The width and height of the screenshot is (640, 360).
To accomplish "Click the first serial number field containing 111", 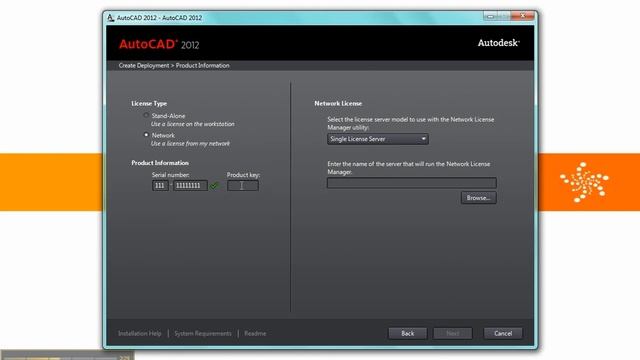I will 160,186.
